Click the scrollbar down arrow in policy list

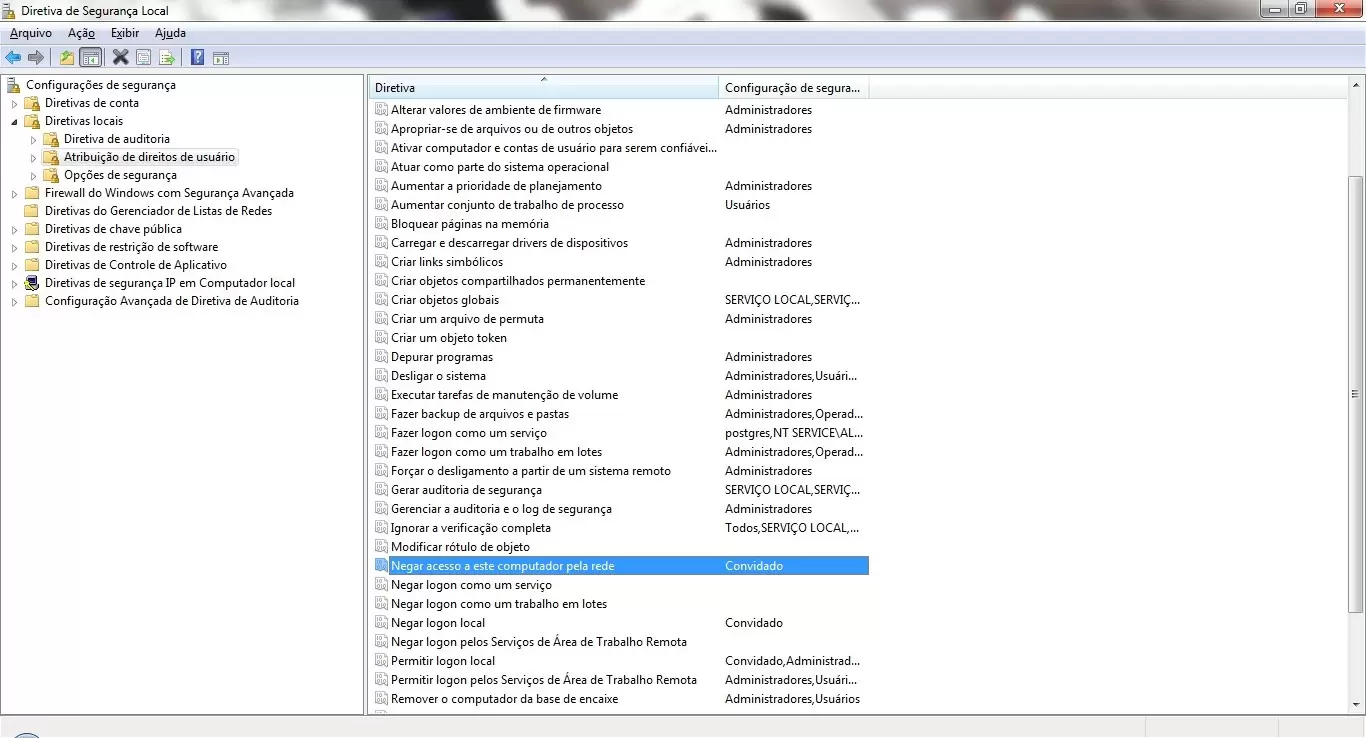(1355, 703)
